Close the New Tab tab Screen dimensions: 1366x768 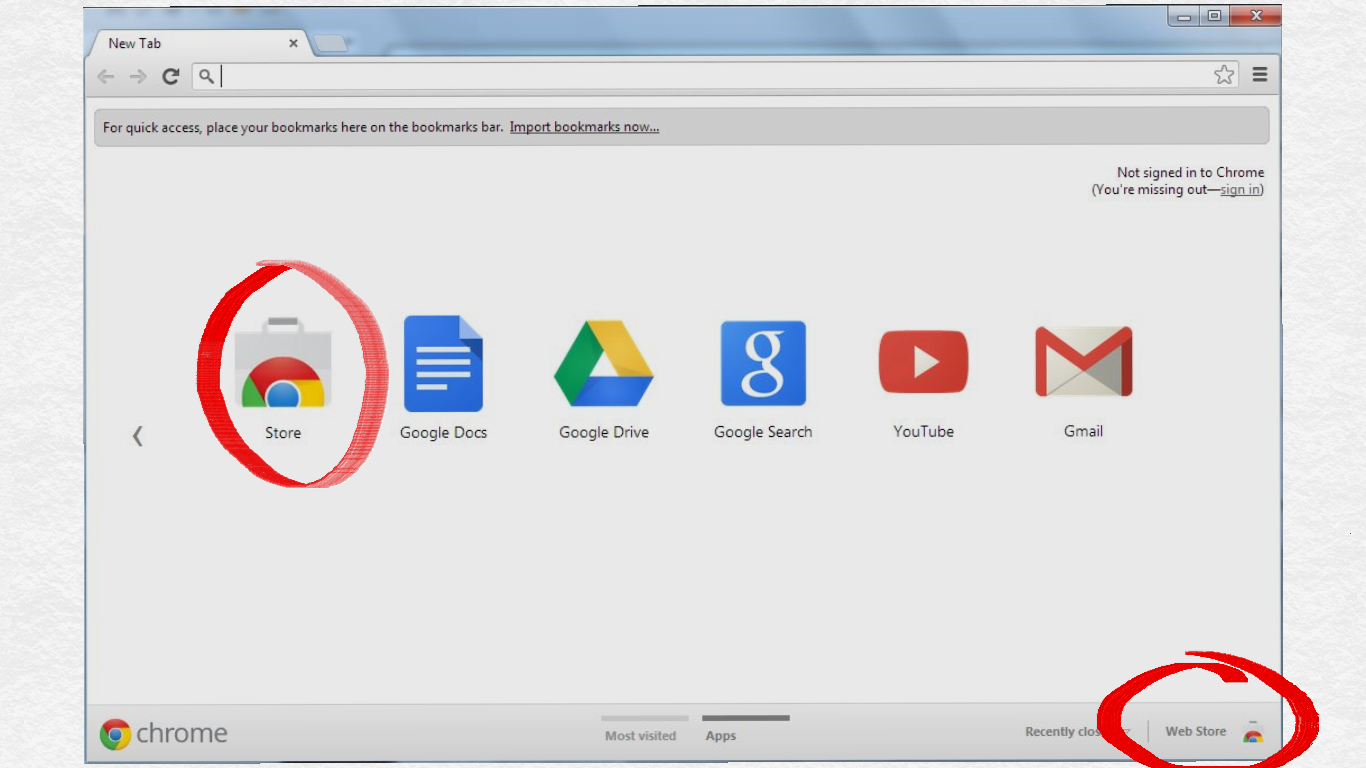pyautogui.click(x=293, y=44)
